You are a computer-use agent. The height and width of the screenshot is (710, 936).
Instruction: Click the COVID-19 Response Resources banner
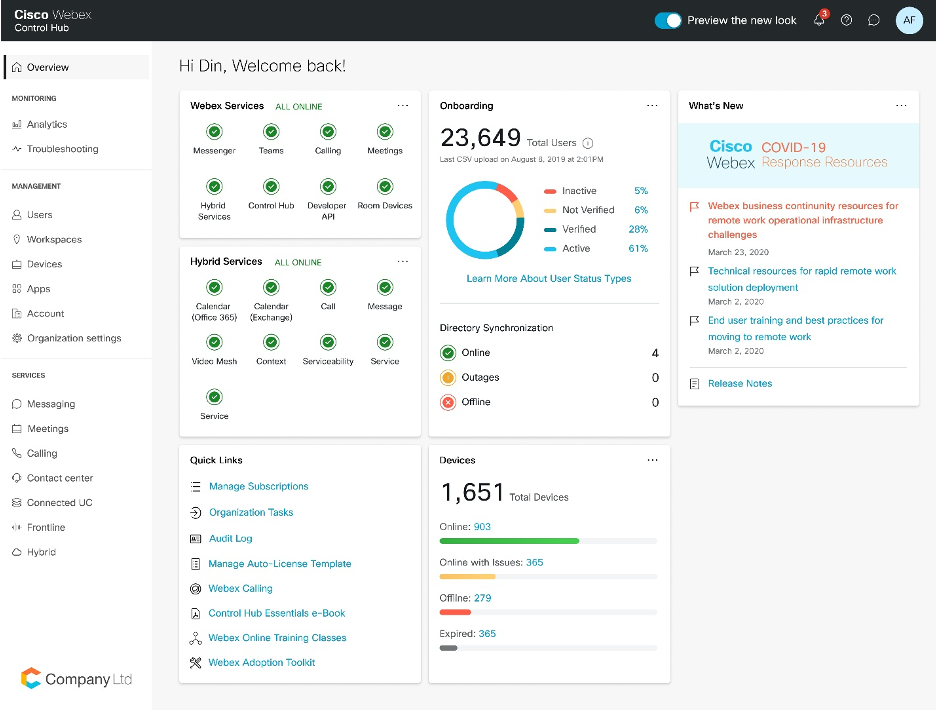pyautogui.click(x=798, y=155)
